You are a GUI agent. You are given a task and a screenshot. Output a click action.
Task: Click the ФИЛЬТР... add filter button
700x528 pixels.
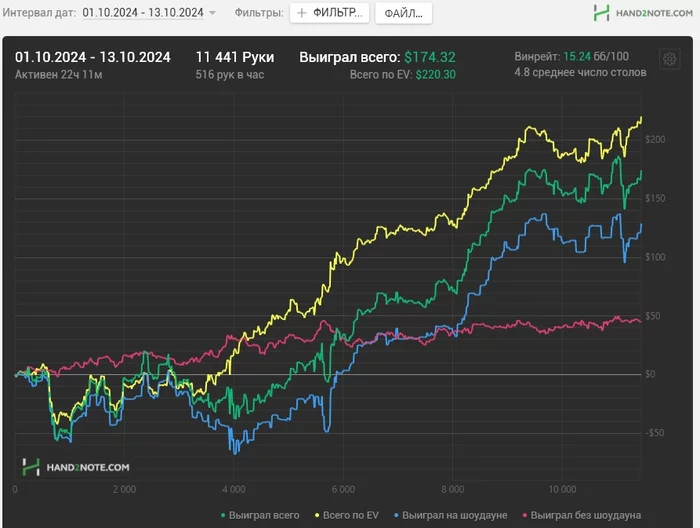coord(329,13)
